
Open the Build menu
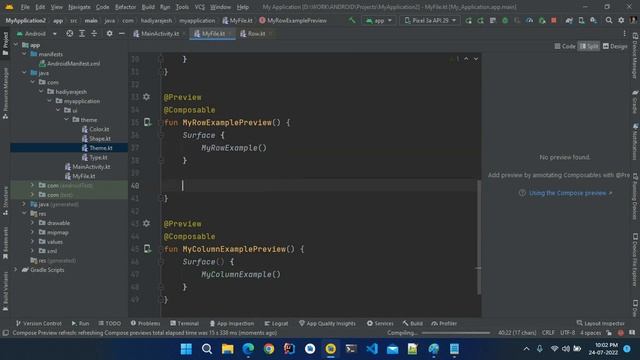(148, 7)
